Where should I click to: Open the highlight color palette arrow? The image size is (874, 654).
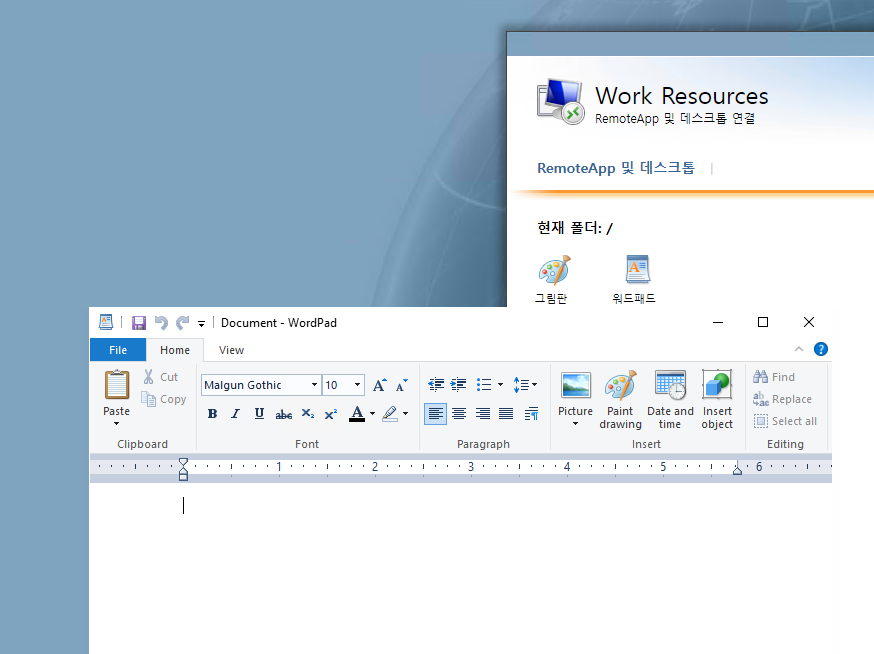[x=405, y=414]
